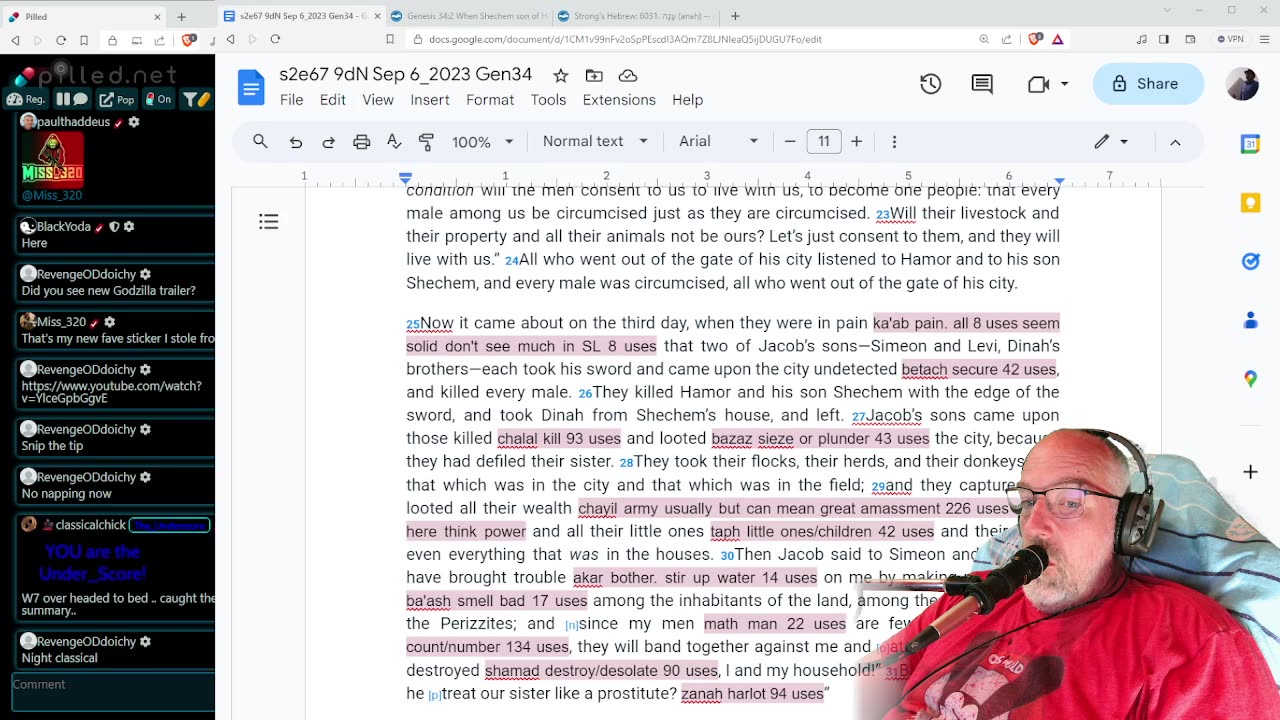Open the YouTube link in chat
Screen dimensions: 1280x720
coord(111,392)
